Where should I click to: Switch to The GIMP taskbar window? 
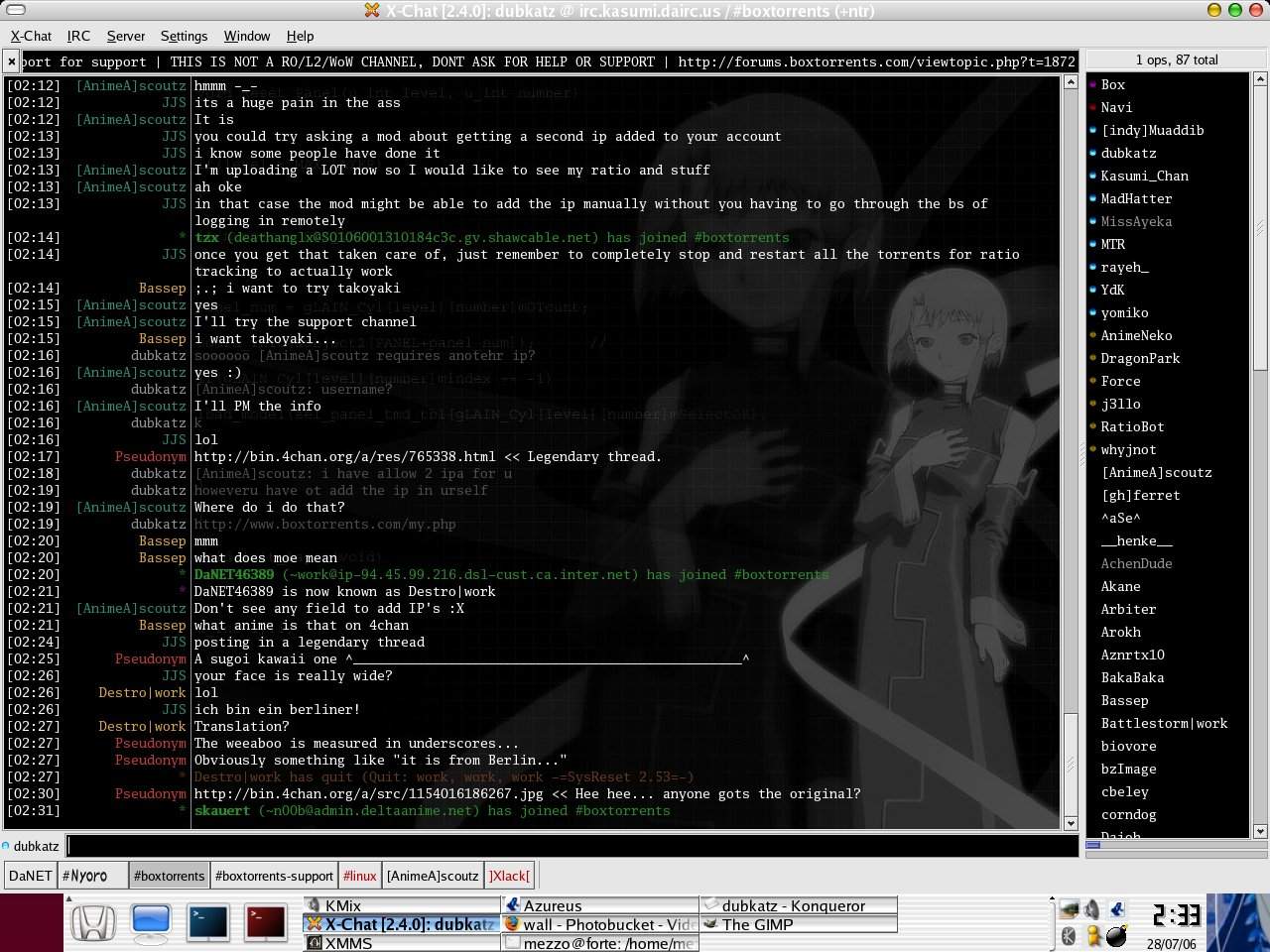point(758,924)
